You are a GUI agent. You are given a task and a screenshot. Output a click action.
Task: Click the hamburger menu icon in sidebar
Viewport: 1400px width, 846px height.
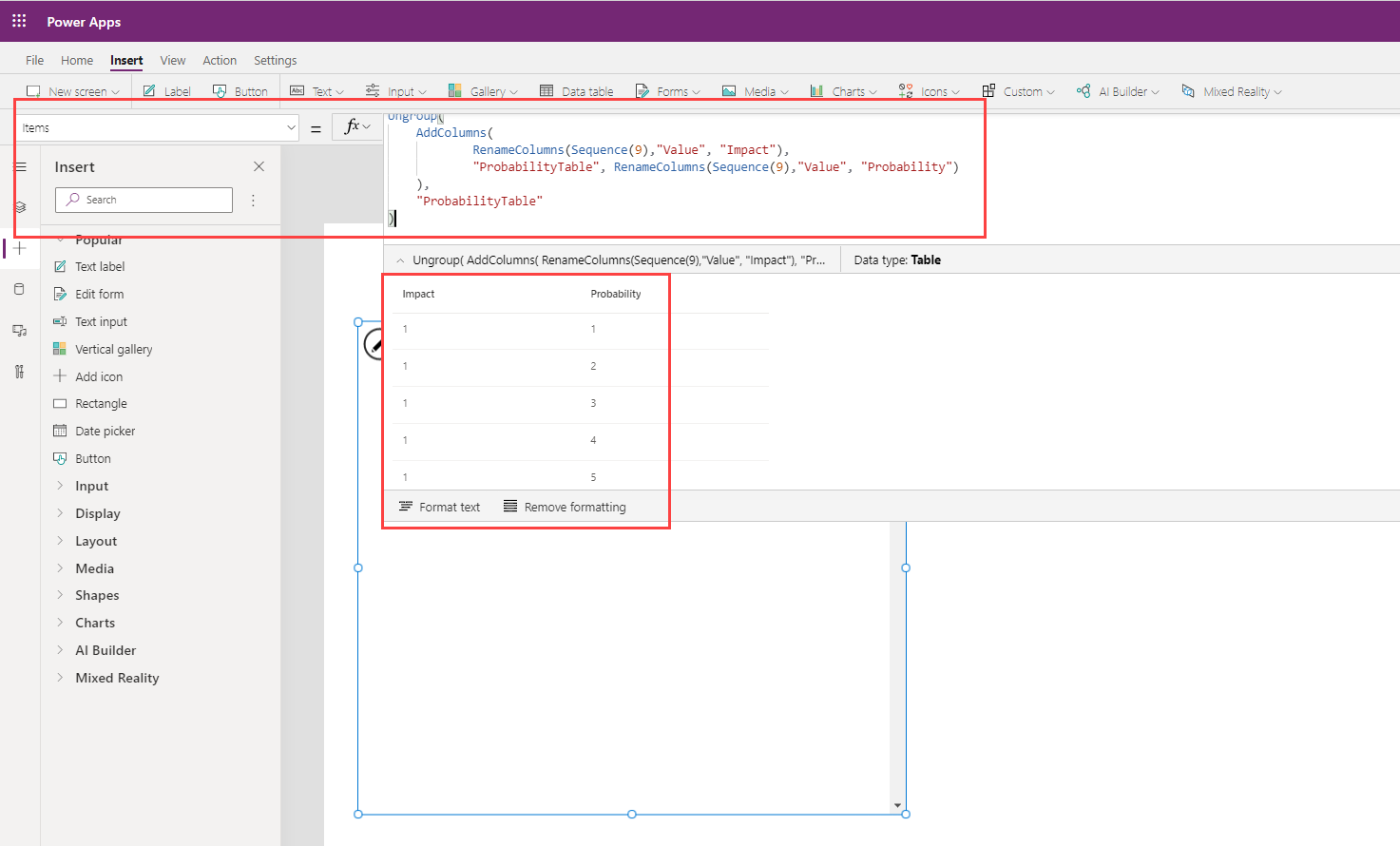click(20, 167)
